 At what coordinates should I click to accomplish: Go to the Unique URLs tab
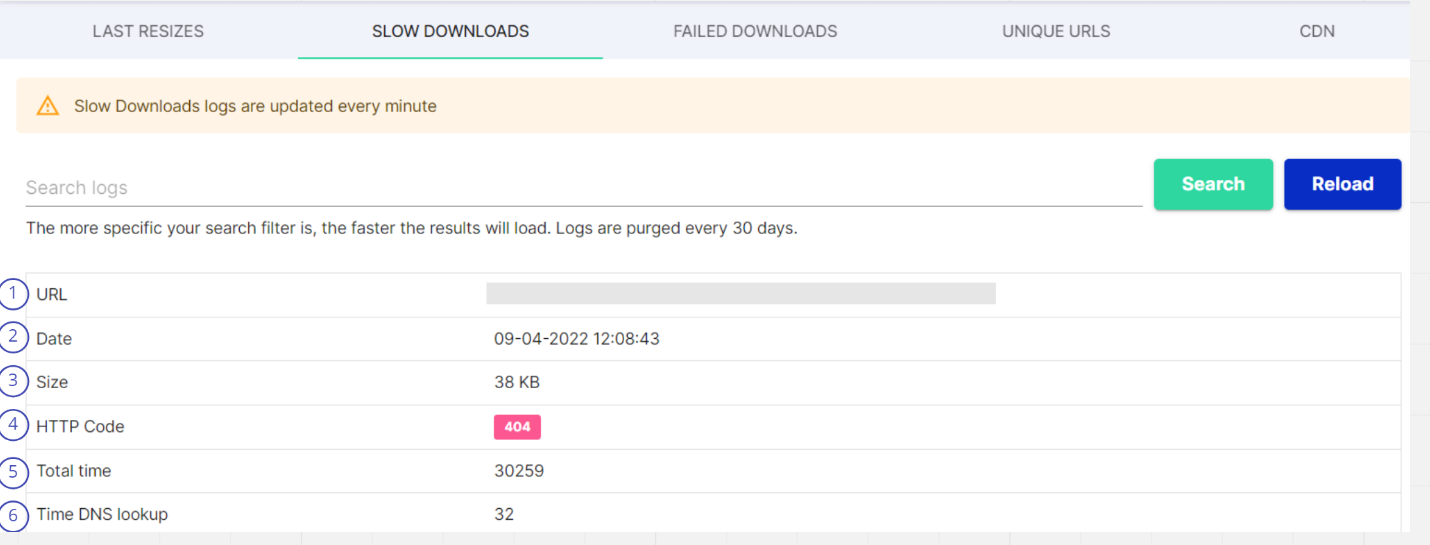1056,31
